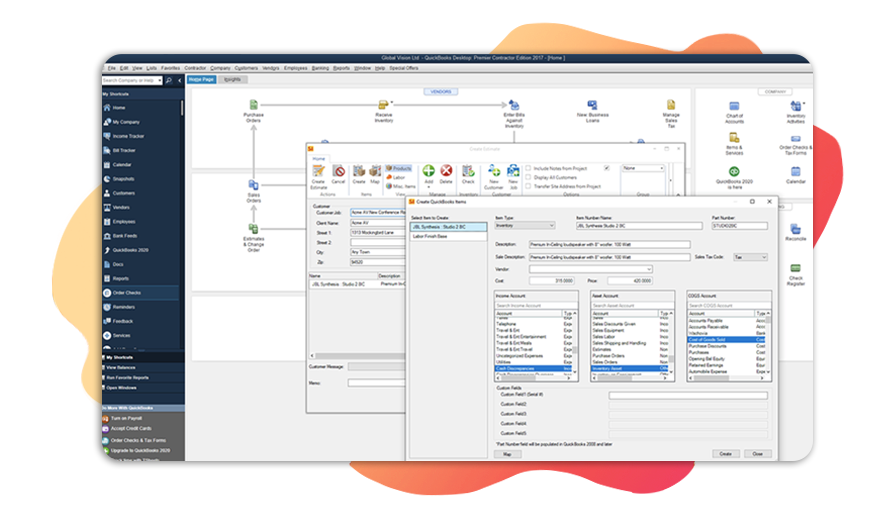872x519 pixels.
Task: Click search magnifier icon in sidebar
Action: coord(169,81)
